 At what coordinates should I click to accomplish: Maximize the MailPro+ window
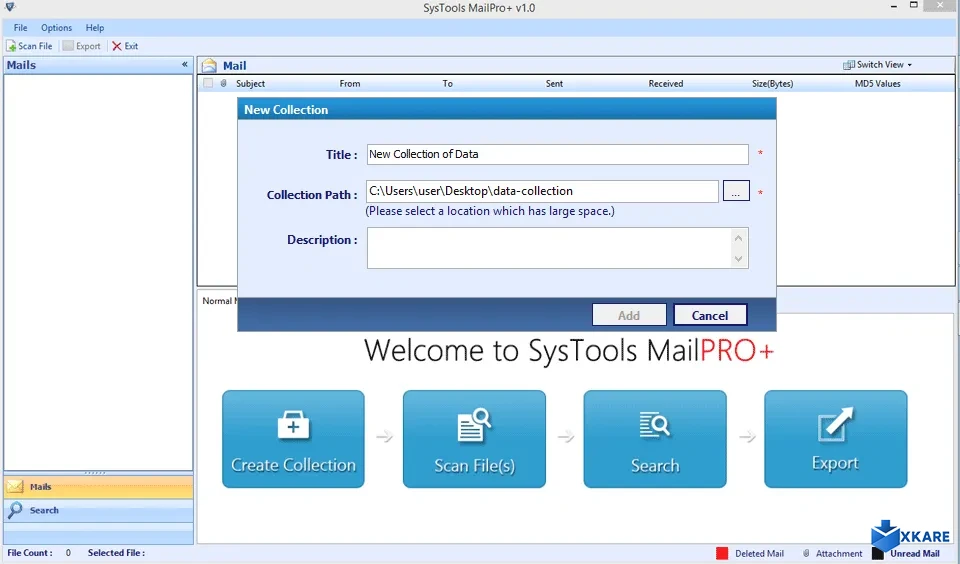913,6
